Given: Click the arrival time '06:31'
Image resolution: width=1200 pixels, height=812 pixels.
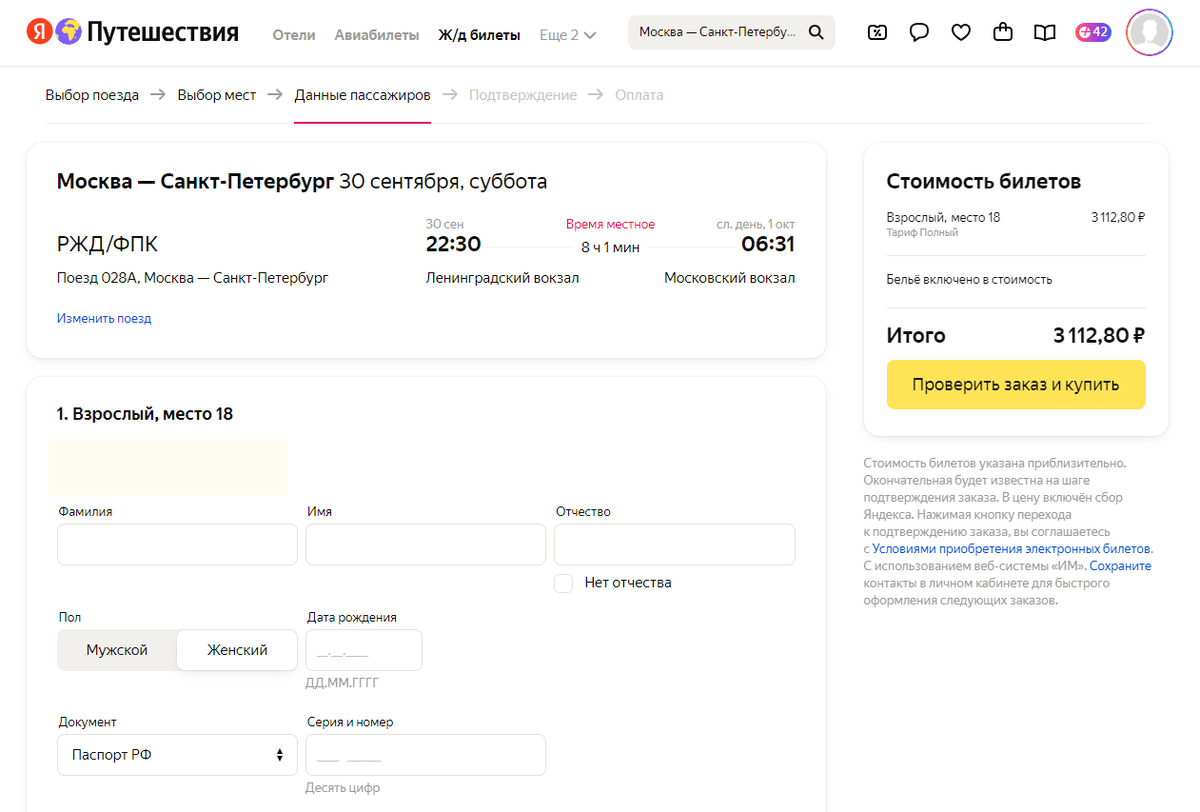Looking at the screenshot, I should 768,245.
